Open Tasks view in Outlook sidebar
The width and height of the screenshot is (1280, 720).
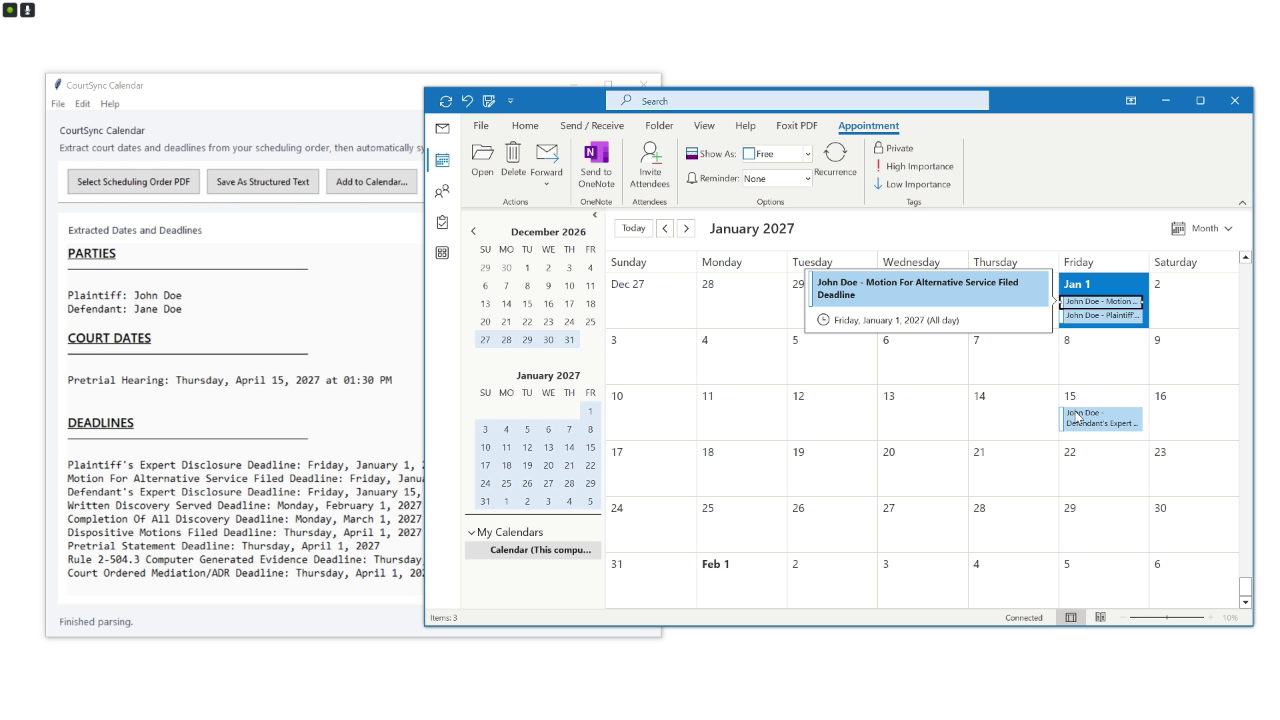pyautogui.click(x=442, y=222)
